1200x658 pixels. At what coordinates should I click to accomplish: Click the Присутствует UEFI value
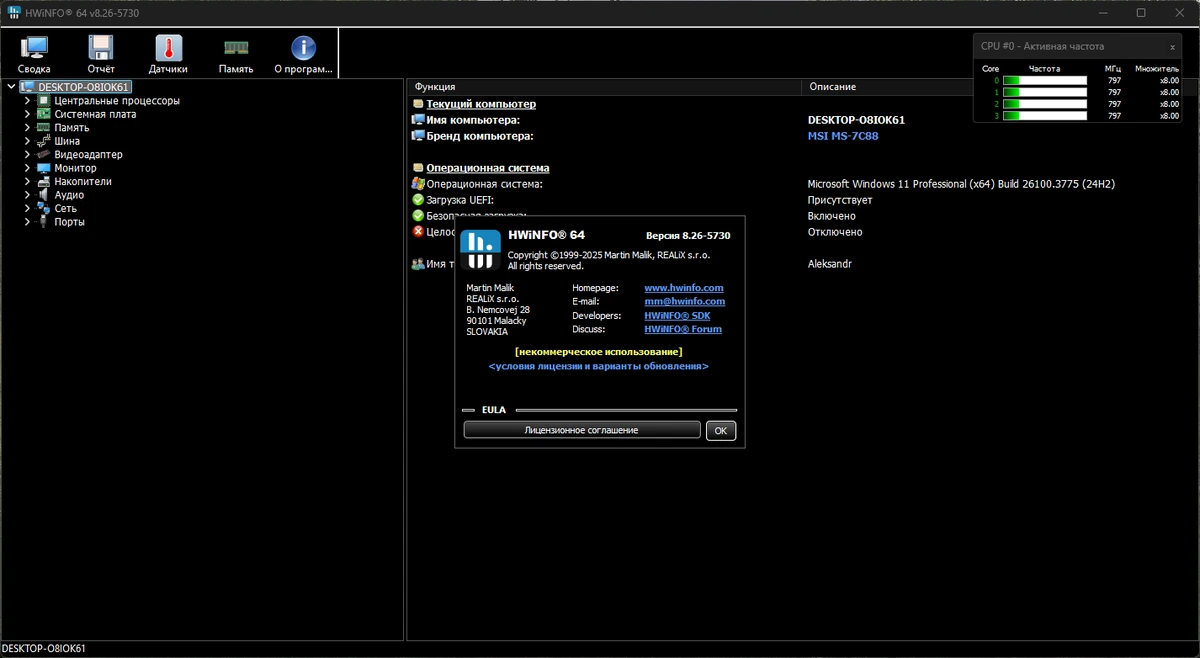pos(840,200)
